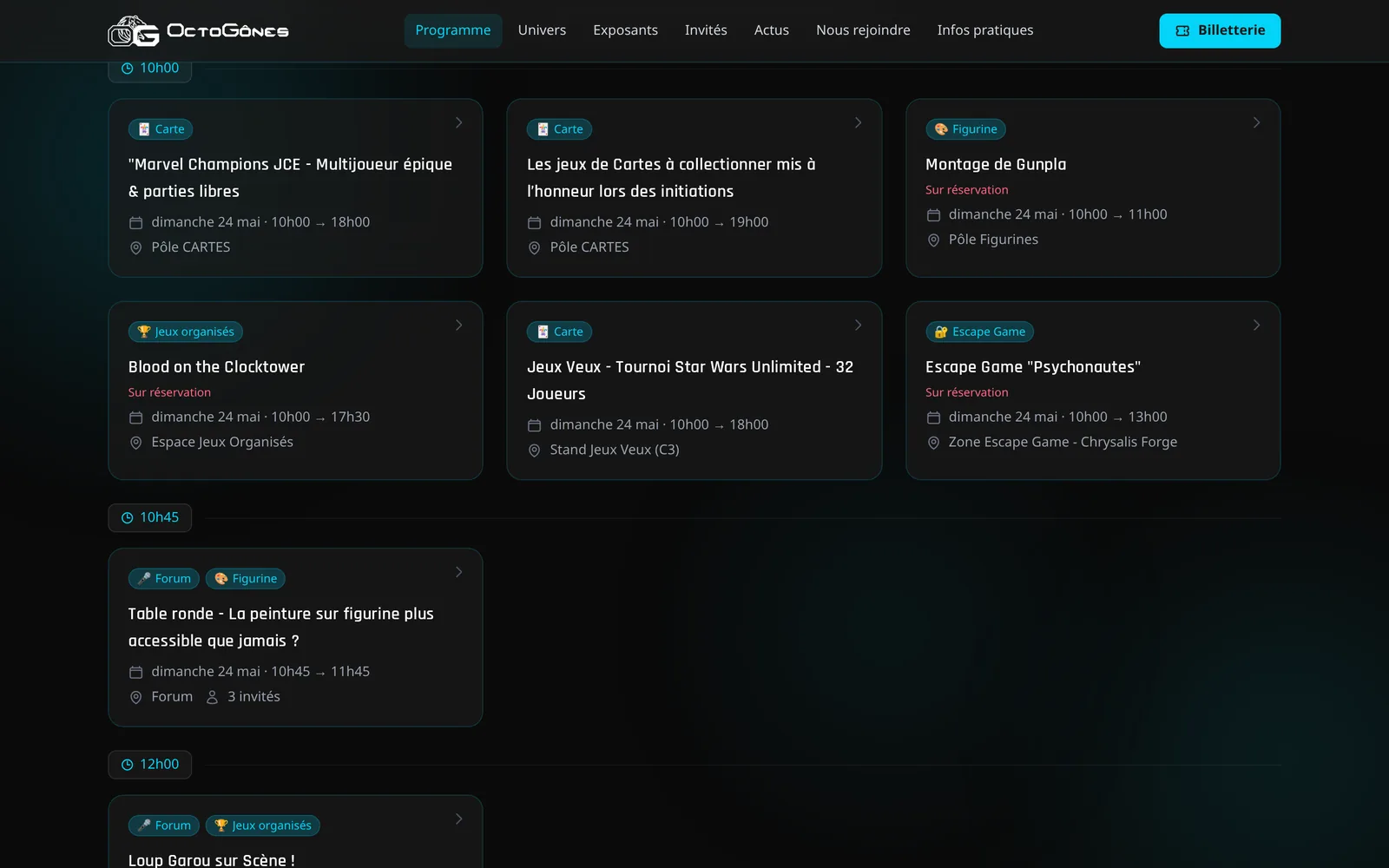Click "Sur réservation" on Montage de Gunpla
Screen dimensions: 1389x868
pos(967,189)
